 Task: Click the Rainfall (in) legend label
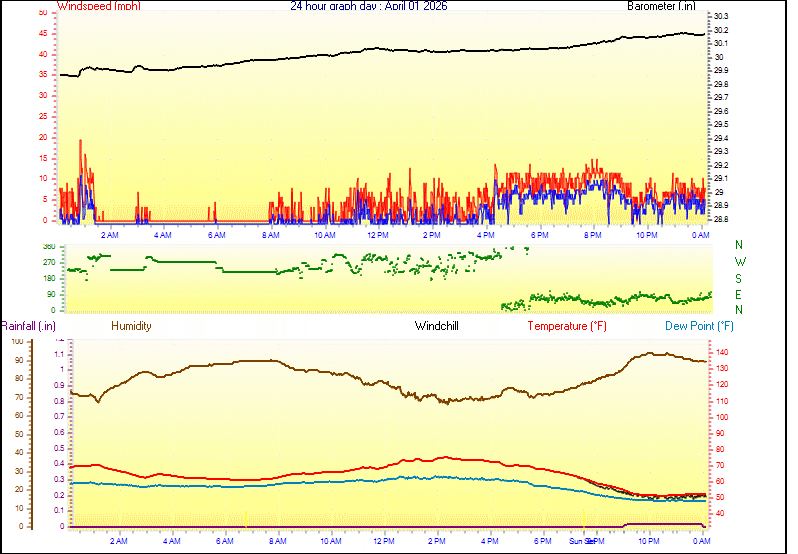pyautogui.click(x=28, y=326)
